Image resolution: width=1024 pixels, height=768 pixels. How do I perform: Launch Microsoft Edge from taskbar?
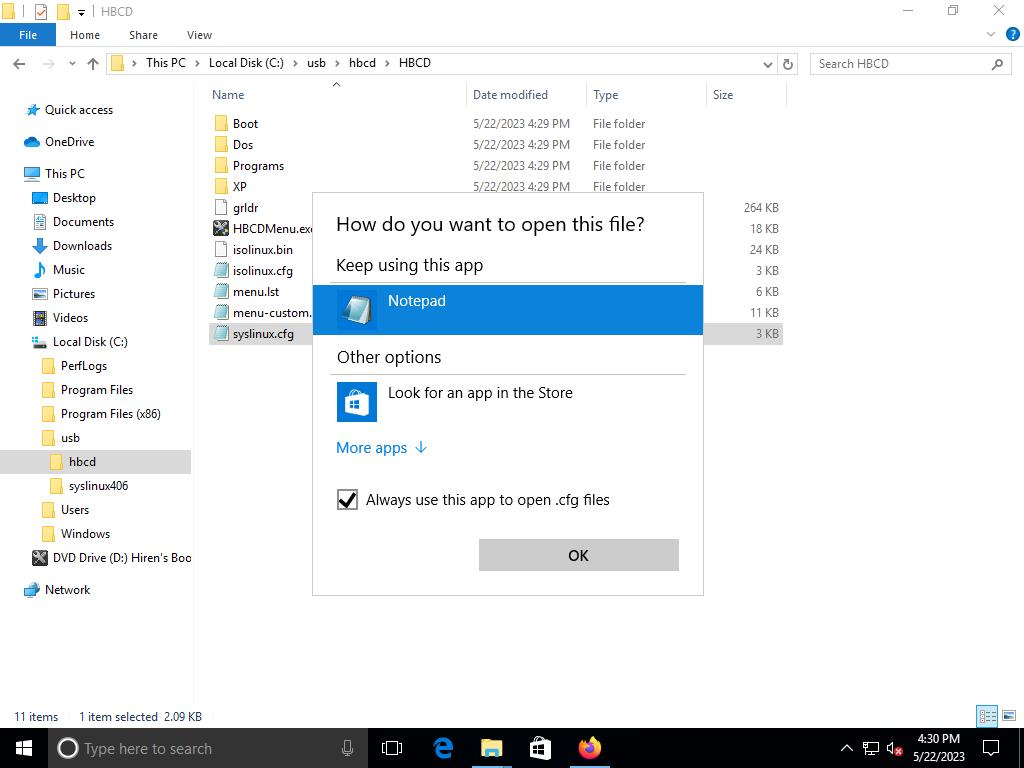[443, 748]
